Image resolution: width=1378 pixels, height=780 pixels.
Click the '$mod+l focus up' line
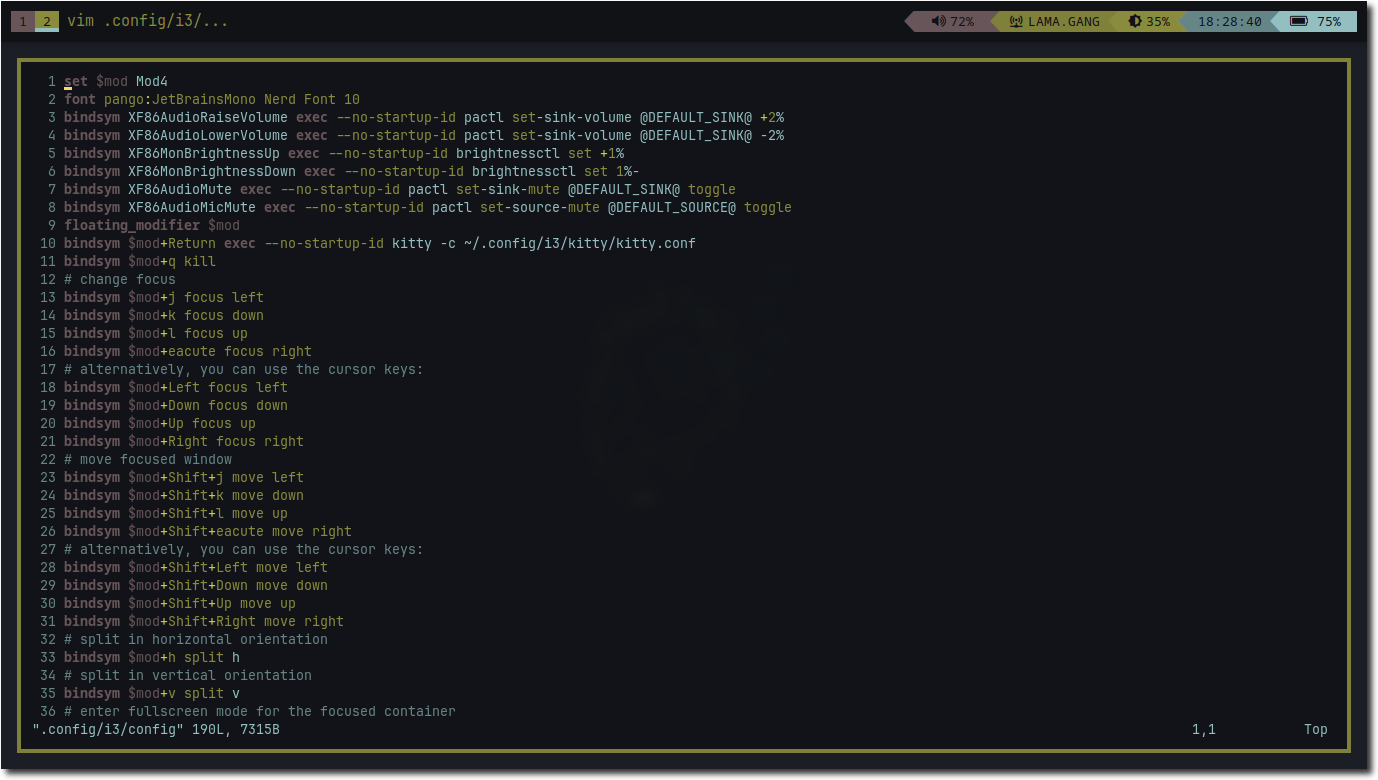click(156, 333)
